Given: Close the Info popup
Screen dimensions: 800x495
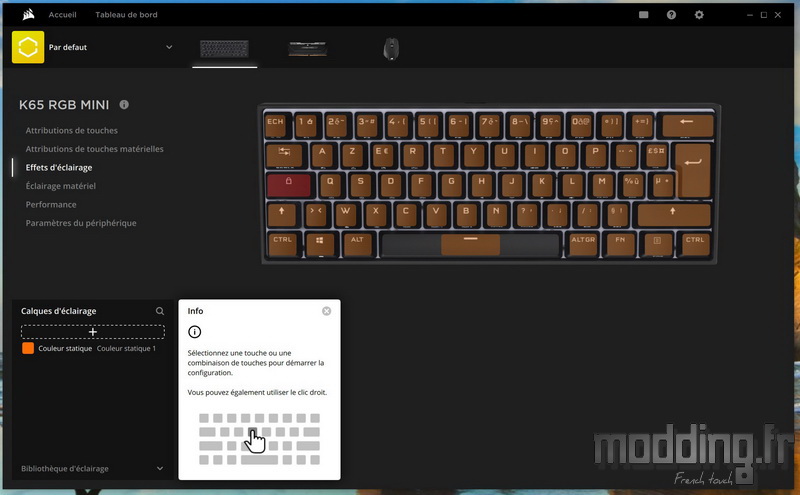Looking at the screenshot, I should point(327,311).
